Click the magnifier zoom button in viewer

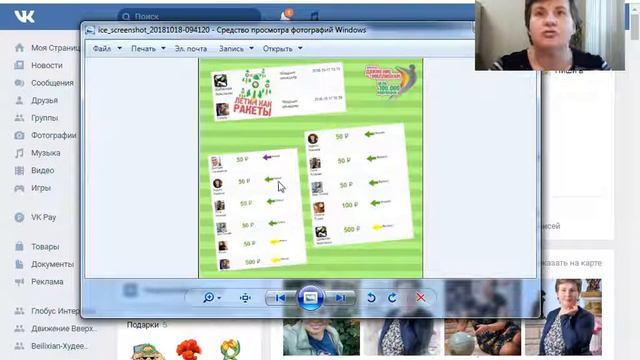pyautogui.click(x=209, y=298)
